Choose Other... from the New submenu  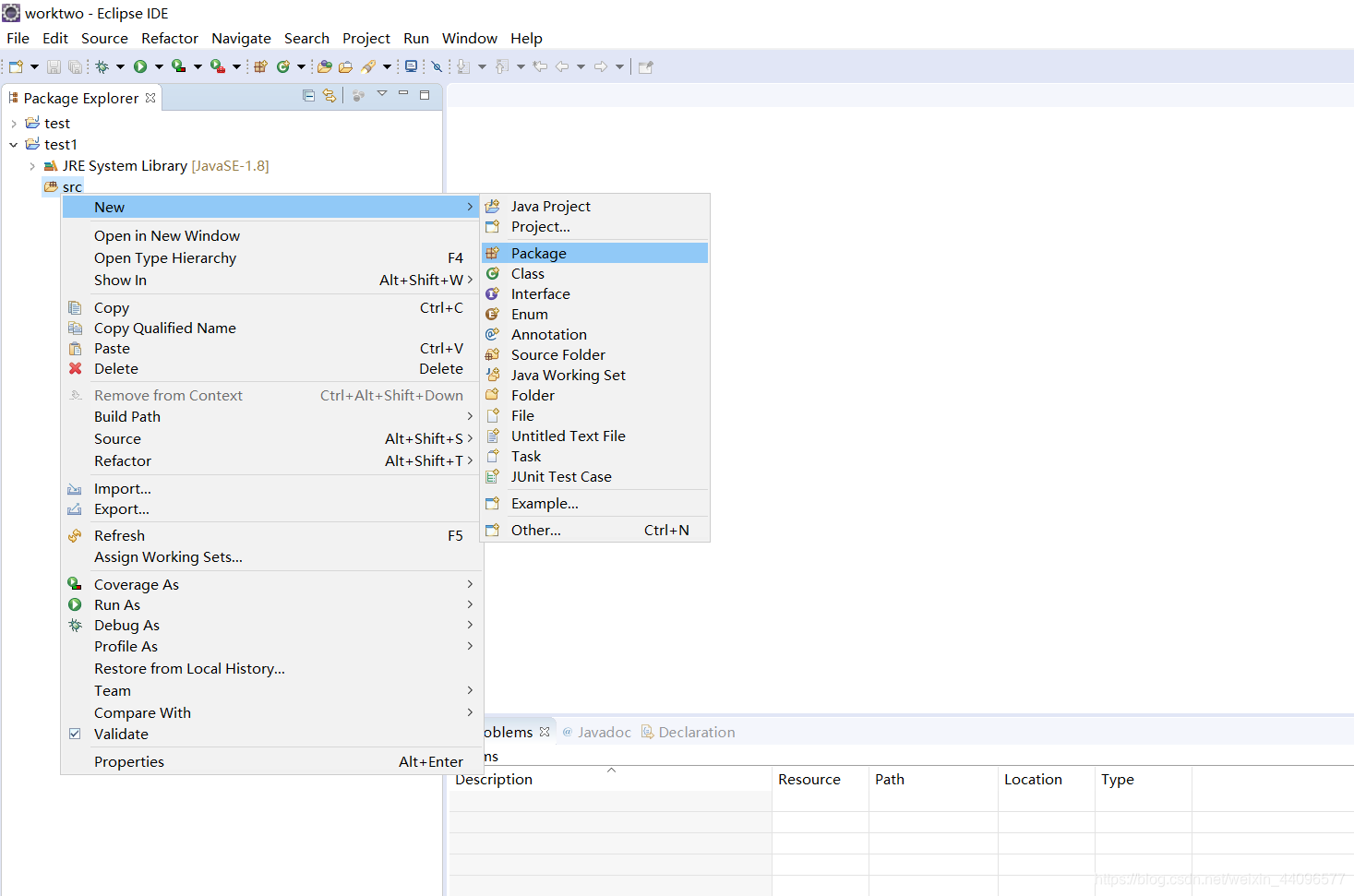[x=595, y=531]
